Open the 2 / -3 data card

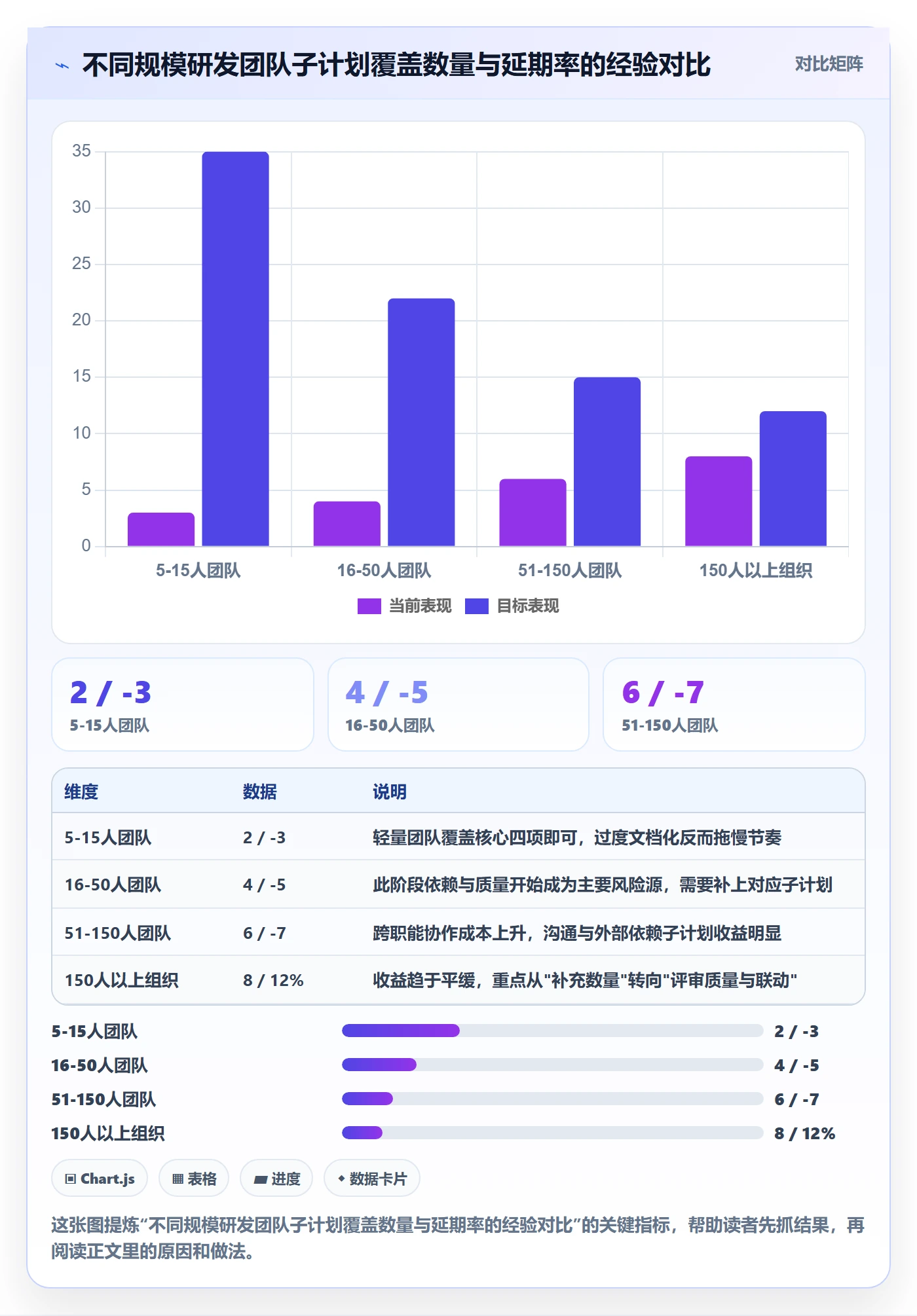(x=183, y=704)
